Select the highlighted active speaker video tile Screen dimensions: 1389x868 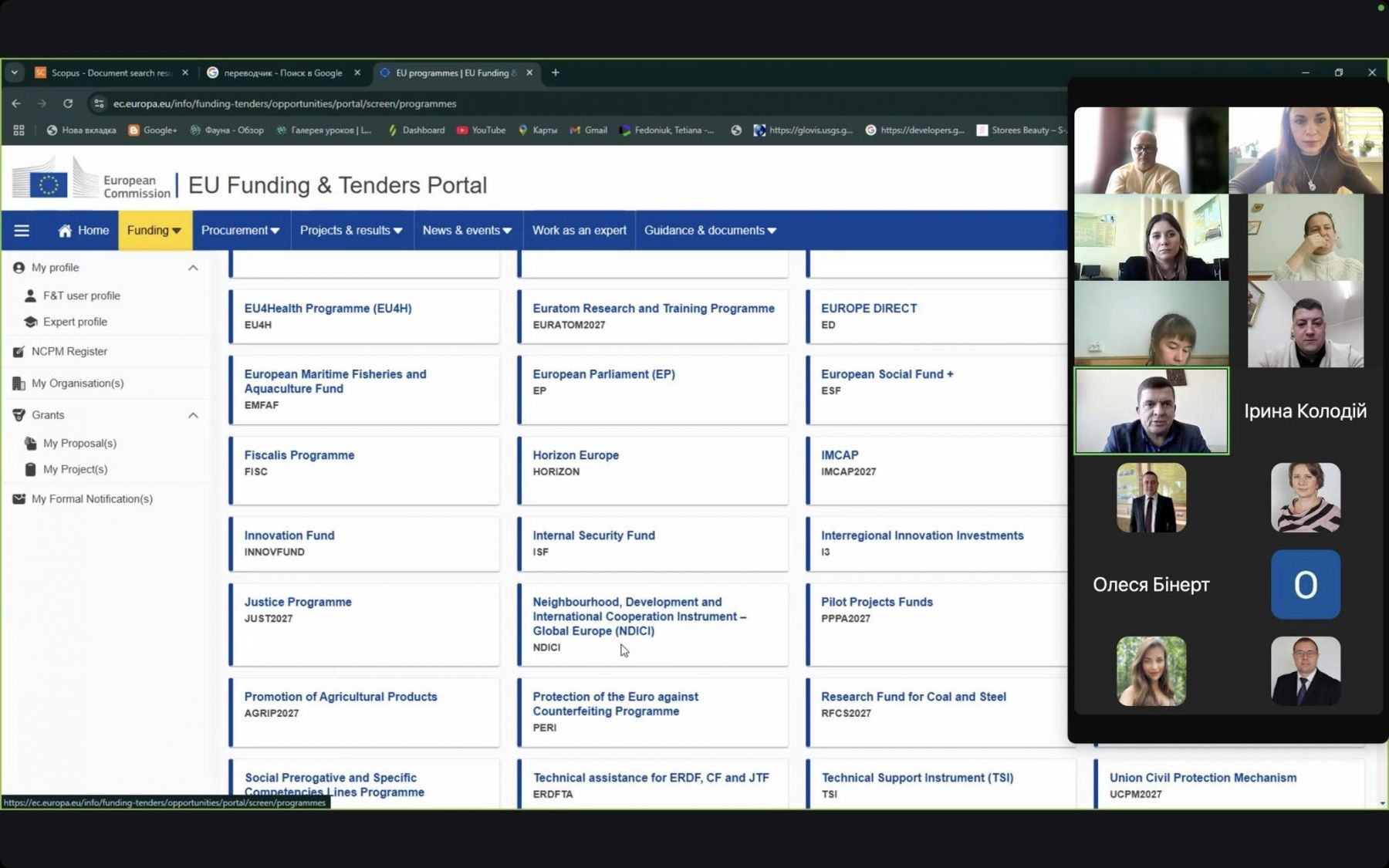1151,411
